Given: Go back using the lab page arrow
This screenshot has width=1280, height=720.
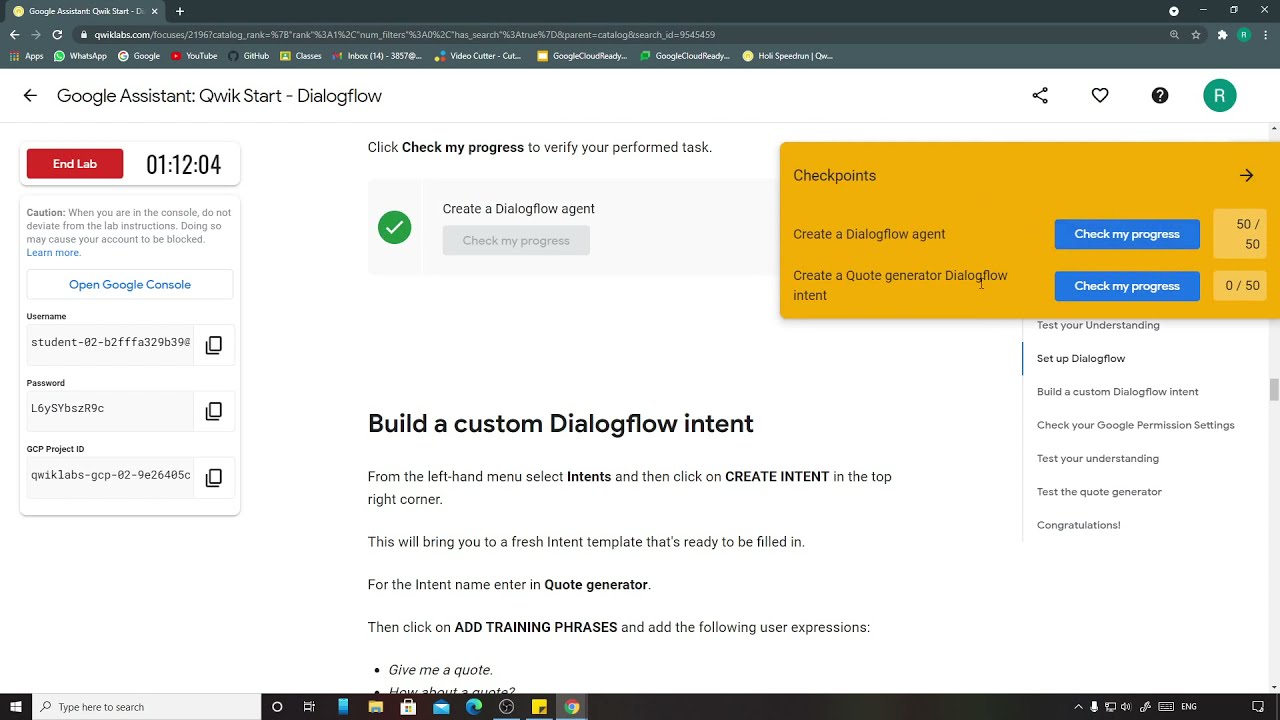Looking at the screenshot, I should click(30, 96).
